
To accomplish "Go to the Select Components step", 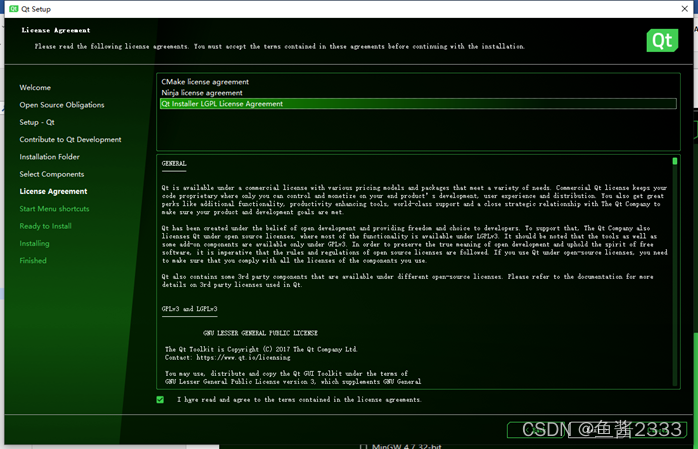I will pos(52,174).
